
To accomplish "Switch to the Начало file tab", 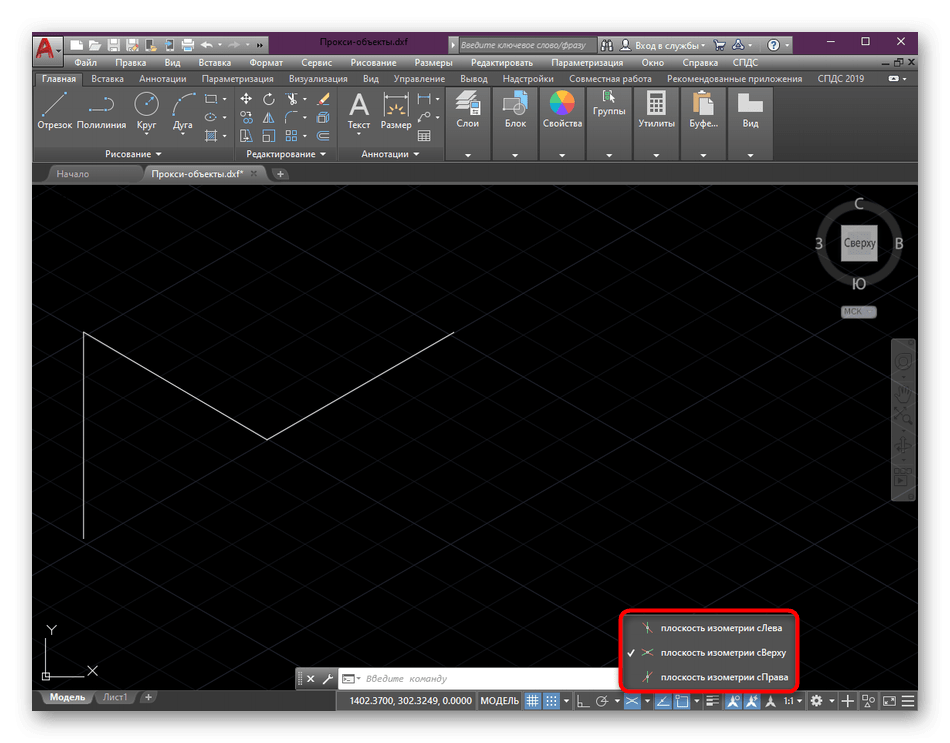I will pyautogui.click(x=73, y=174).
